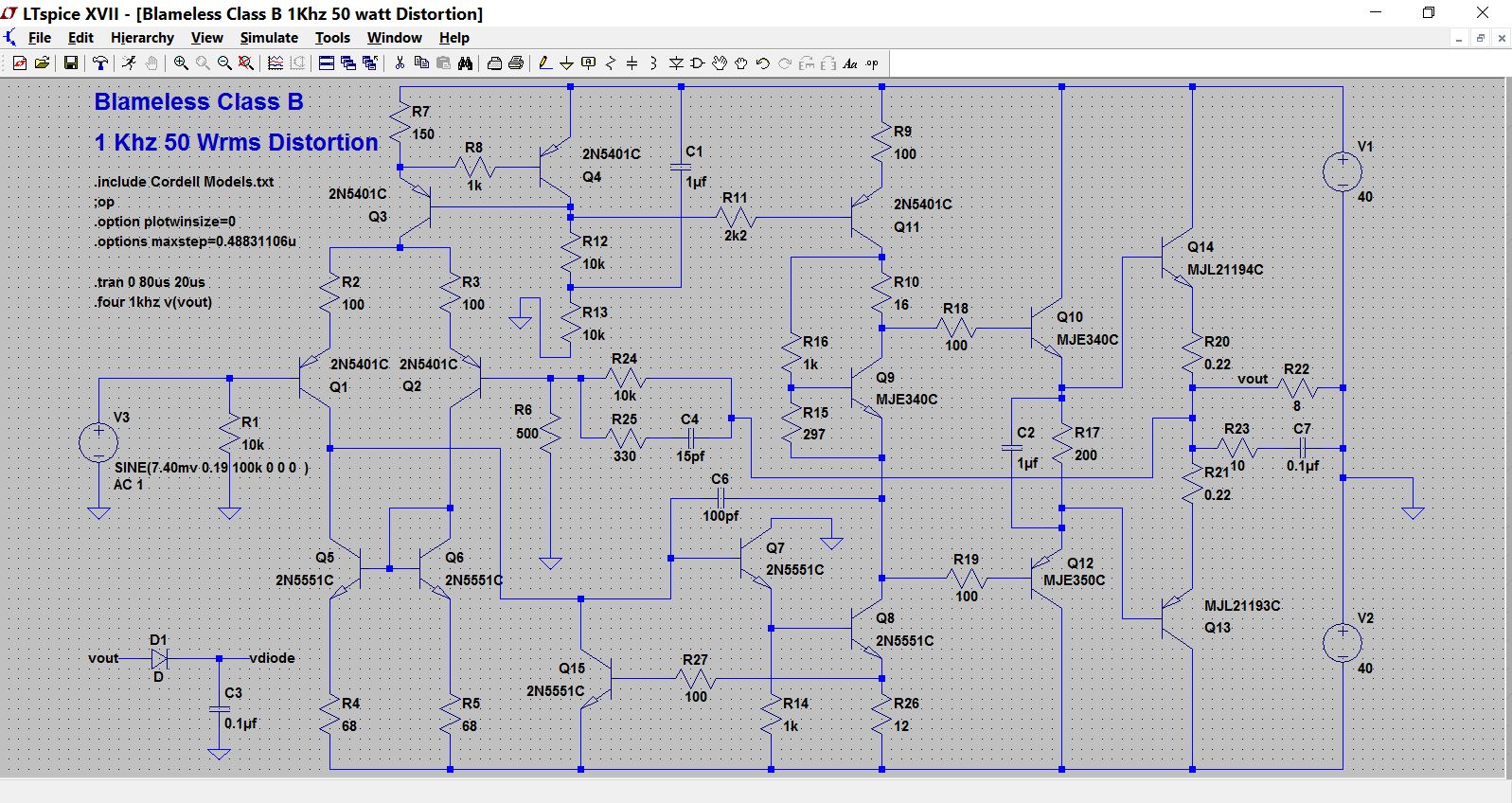Add SPICE directive with .op tool
Screen dimensions: 1512x803
coord(872,63)
